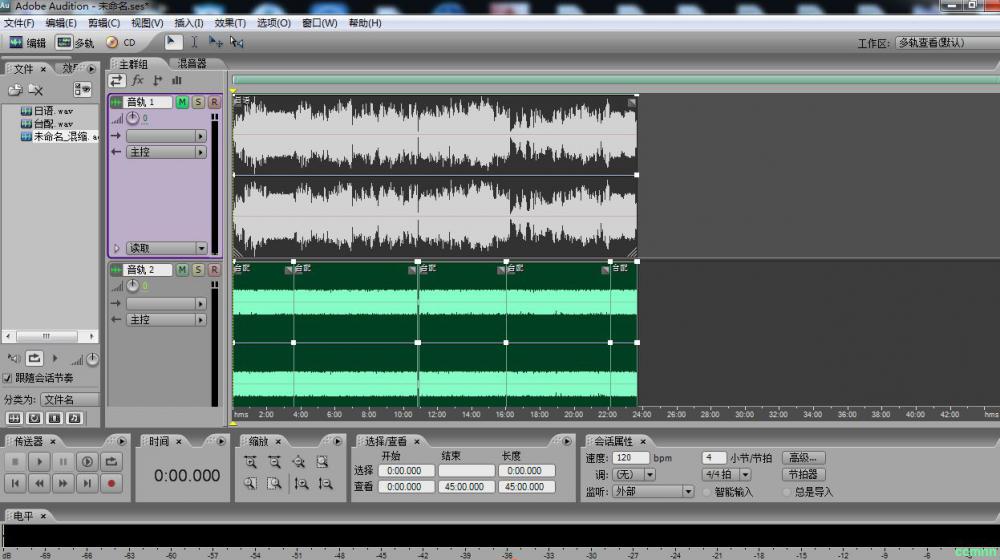Switch to the 混音器 tab
1000x560 pixels.
[191, 64]
